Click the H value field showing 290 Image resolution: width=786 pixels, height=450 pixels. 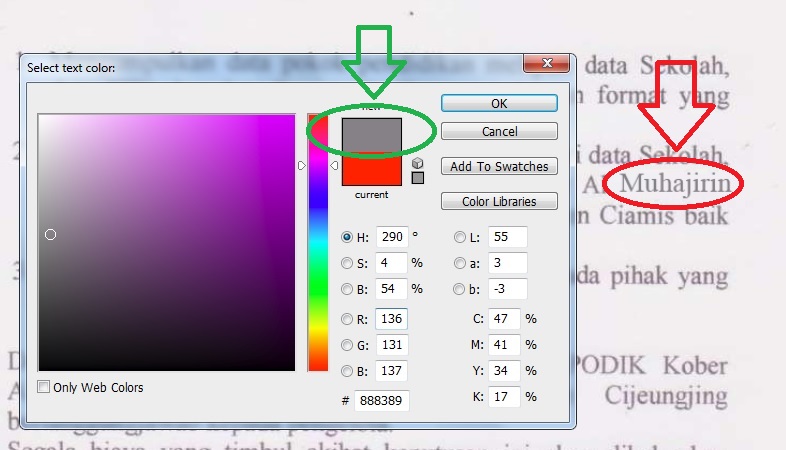(x=391, y=237)
